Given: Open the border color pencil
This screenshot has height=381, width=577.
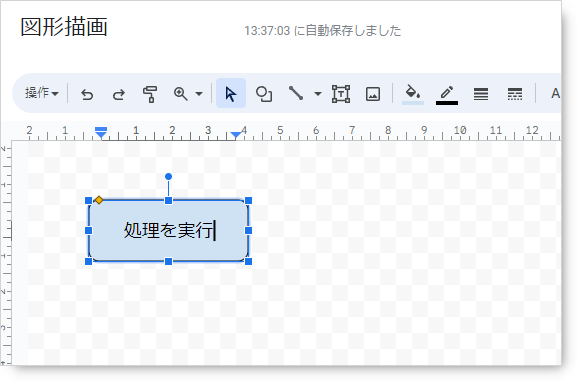Looking at the screenshot, I should [447, 95].
